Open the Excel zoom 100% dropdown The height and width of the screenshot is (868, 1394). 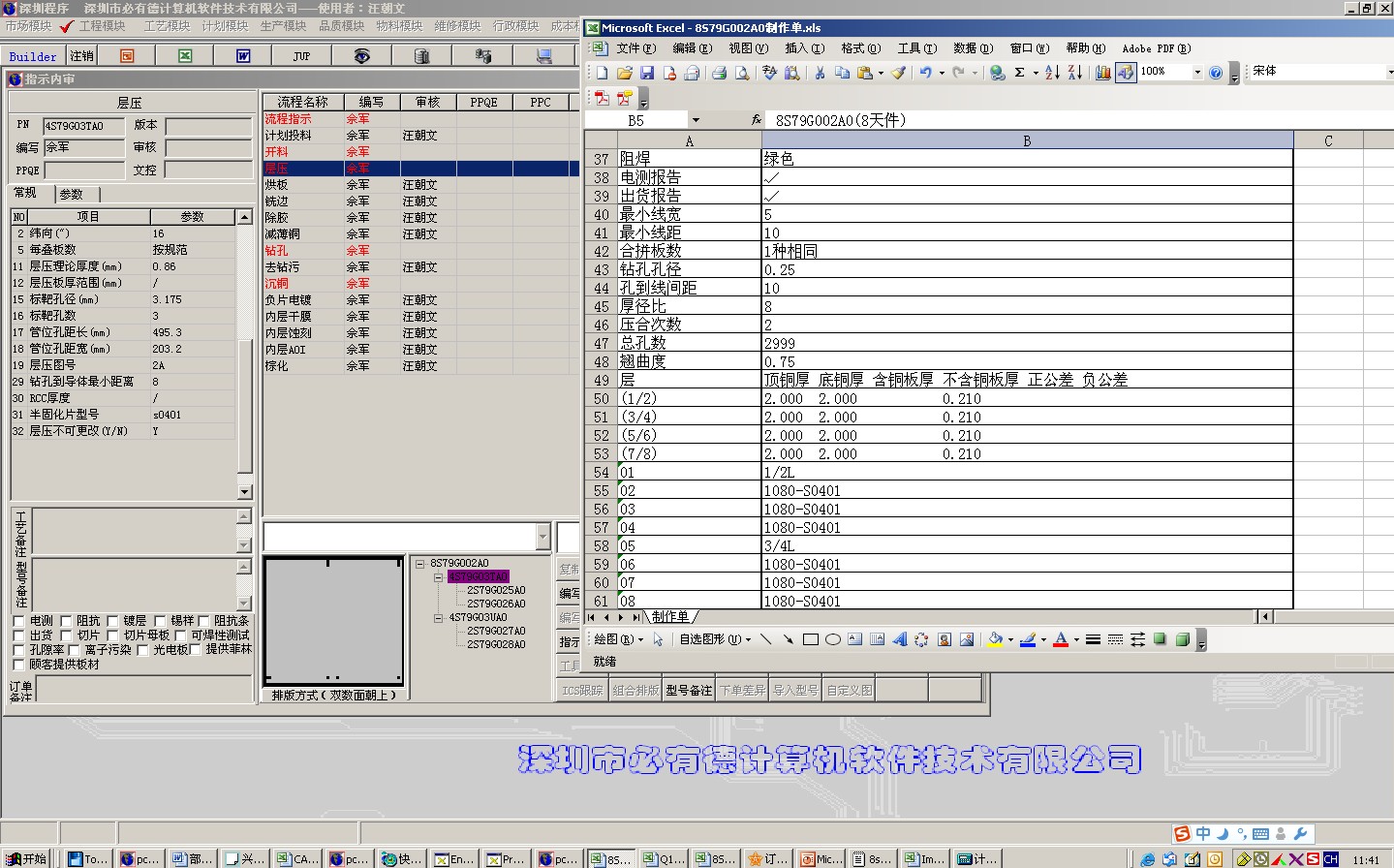[1197, 72]
